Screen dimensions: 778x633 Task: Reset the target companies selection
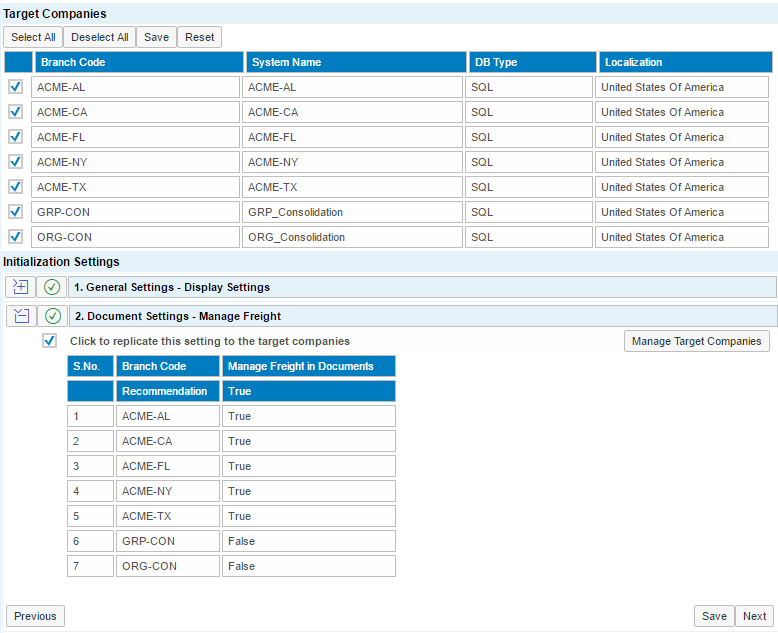[x=199, y=37]
